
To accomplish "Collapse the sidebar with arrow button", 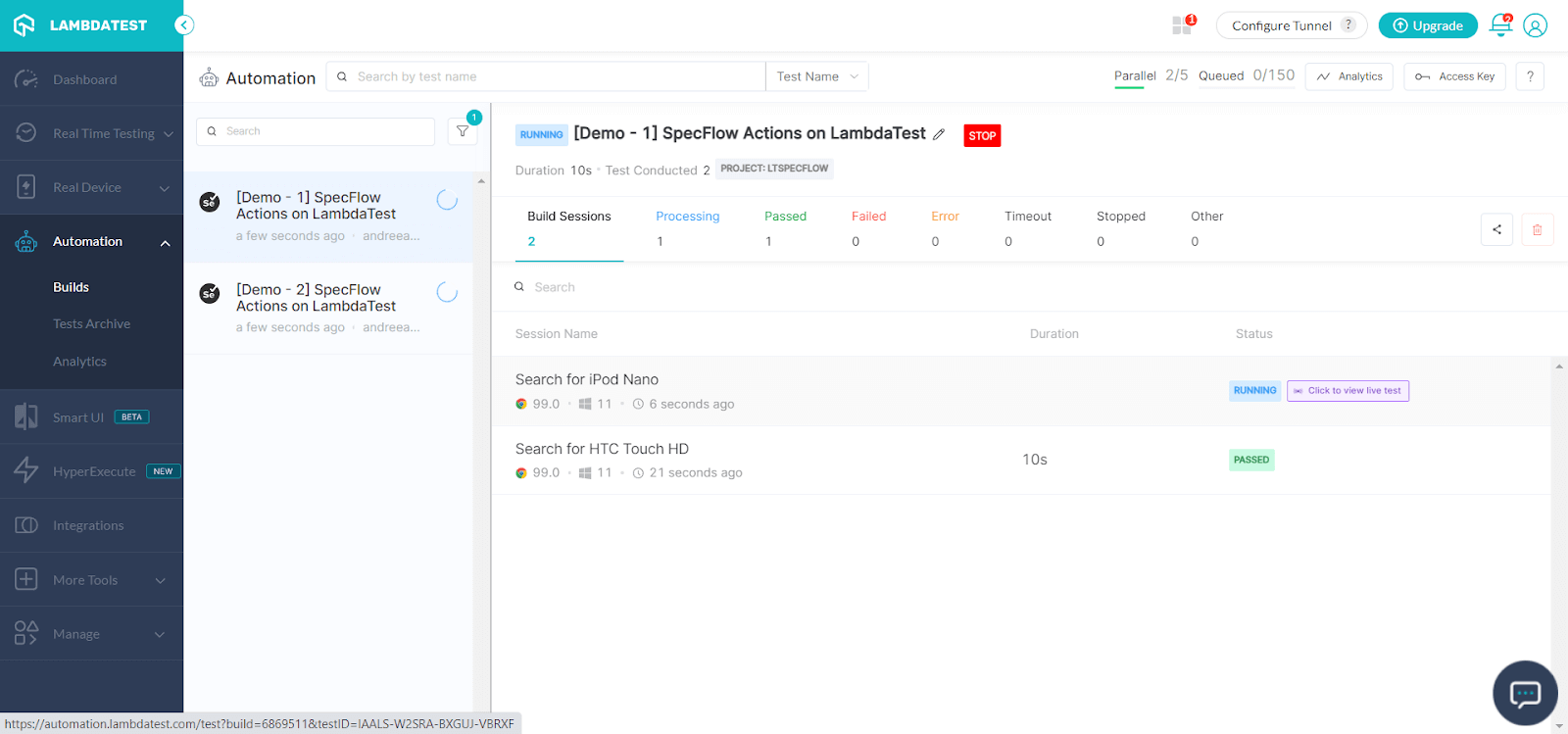I will (184, 25).
